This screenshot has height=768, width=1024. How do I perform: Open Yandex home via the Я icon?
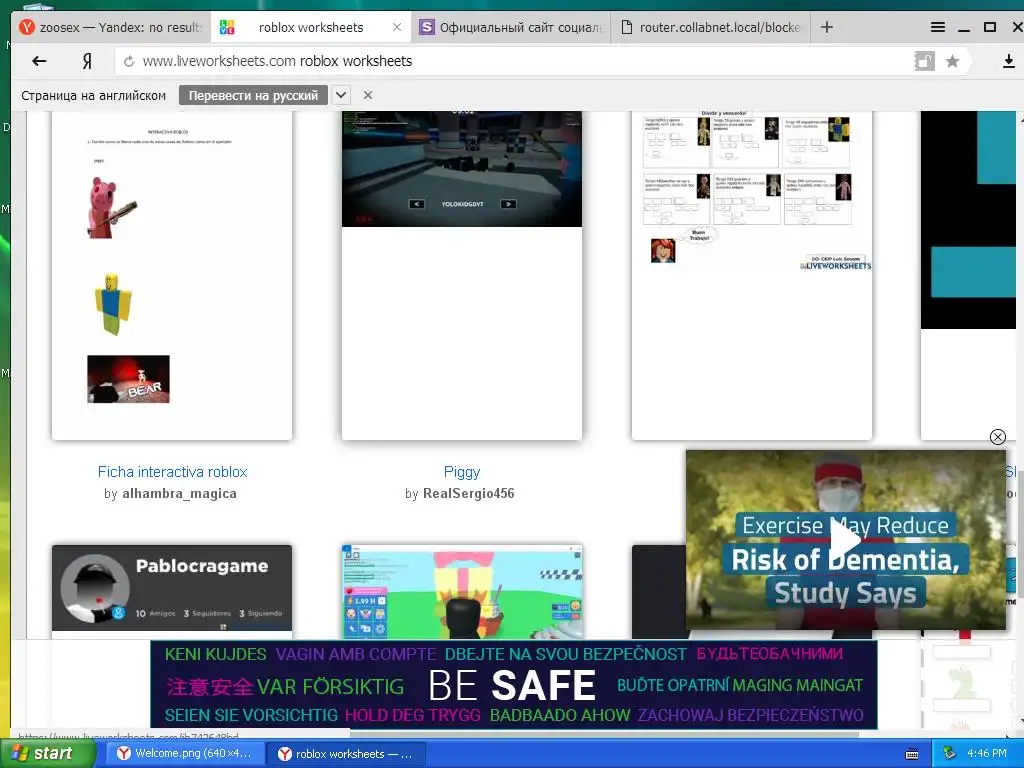point(87,61)
